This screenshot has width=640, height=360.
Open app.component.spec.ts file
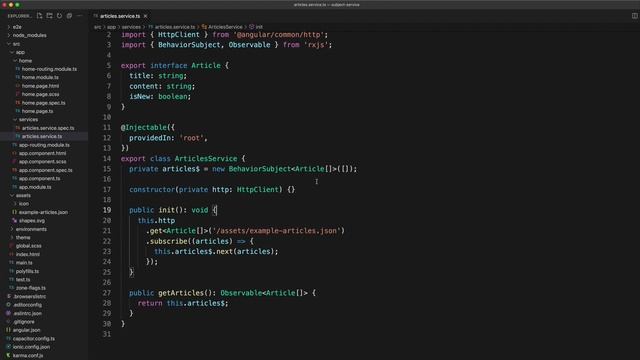45,170
